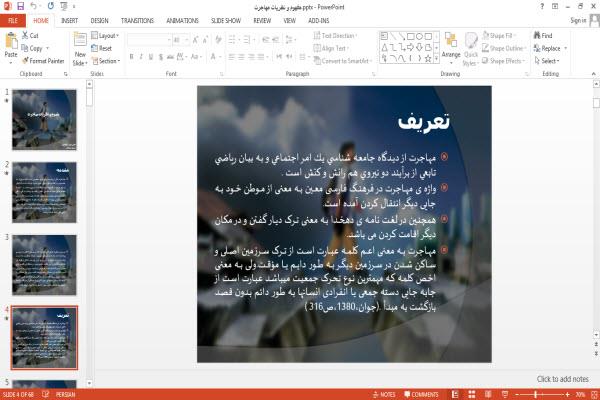
Task: Open the Layout dropdown
Action: (105, 36)
